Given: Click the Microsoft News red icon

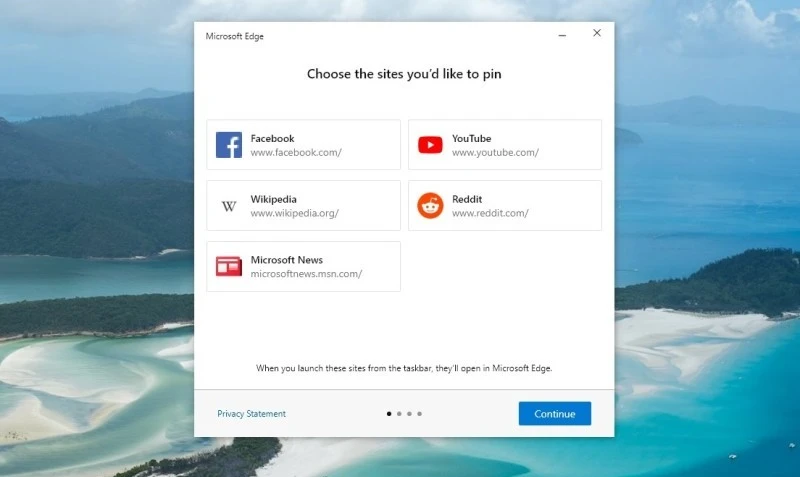Looking at the screenshot, I should click(x=229, y=267).
